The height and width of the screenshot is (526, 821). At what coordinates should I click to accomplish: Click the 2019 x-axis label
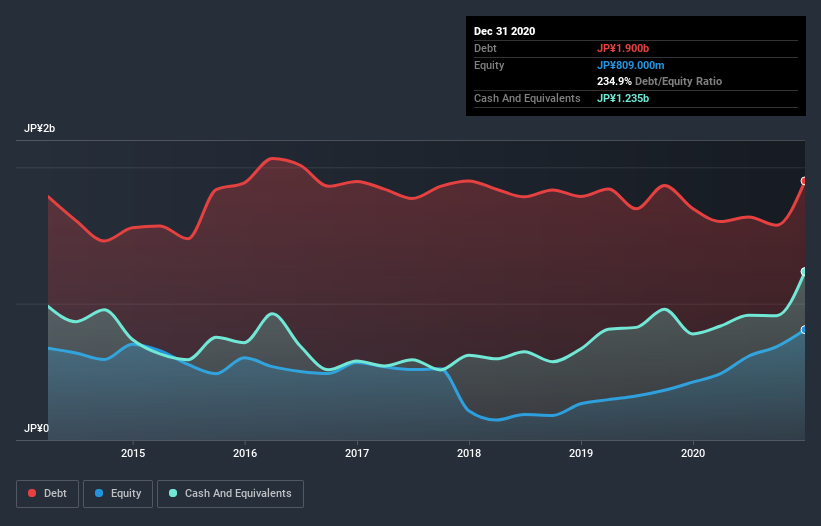[581, 453]
